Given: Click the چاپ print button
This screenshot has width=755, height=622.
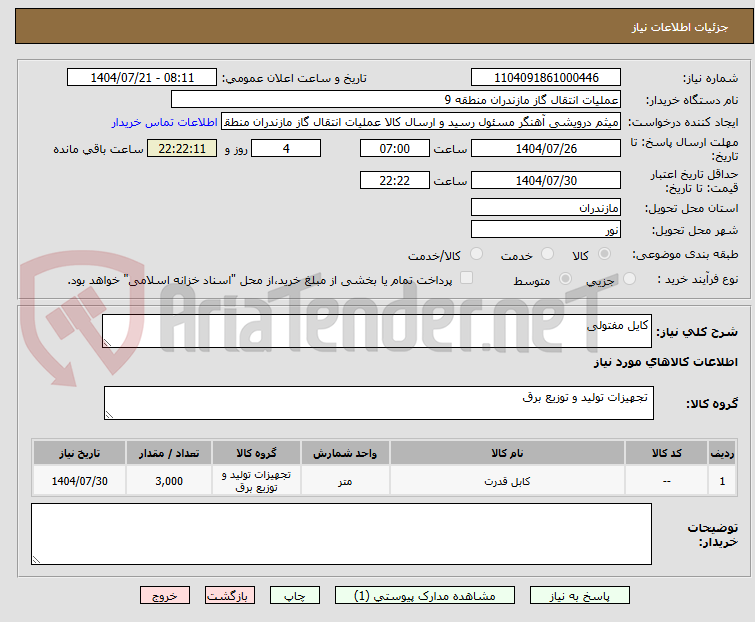Looking at the screenshot, I should (295, 596).
